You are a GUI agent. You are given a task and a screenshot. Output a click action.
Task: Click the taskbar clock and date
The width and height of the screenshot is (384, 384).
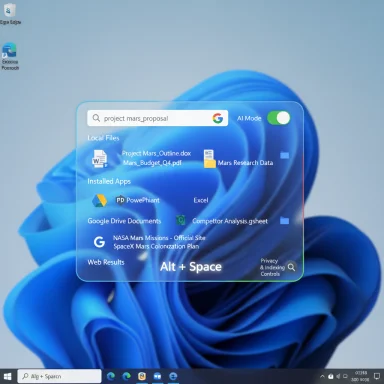pyautogui.click(x=360, y=376)
